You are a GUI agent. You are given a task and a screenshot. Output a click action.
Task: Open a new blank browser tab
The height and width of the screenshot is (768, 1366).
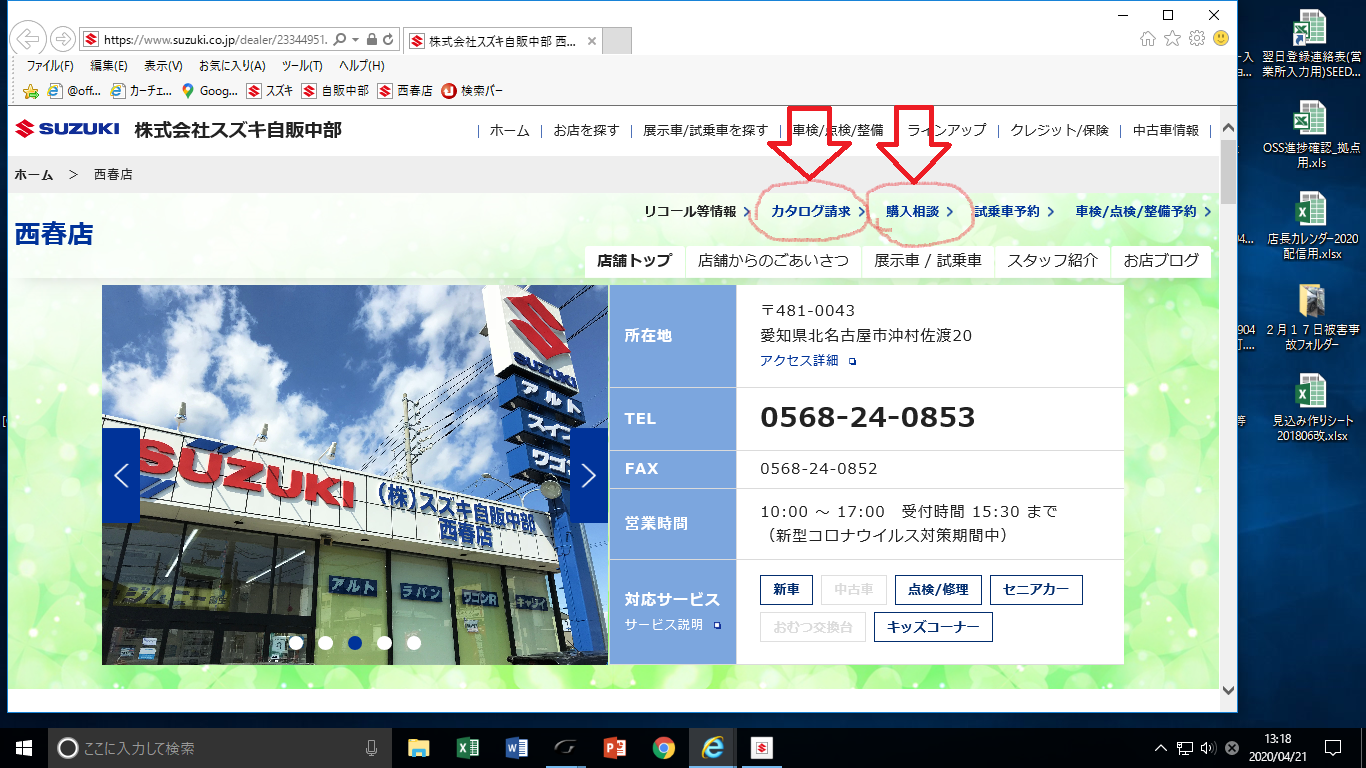click(x=618, y=41)
